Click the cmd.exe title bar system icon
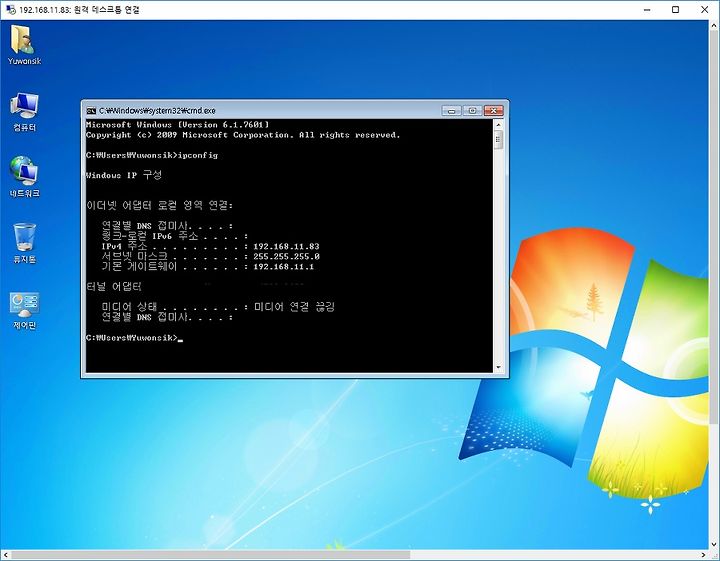The image size is (720, 561). pyautogui.click(x=91, y=111)
